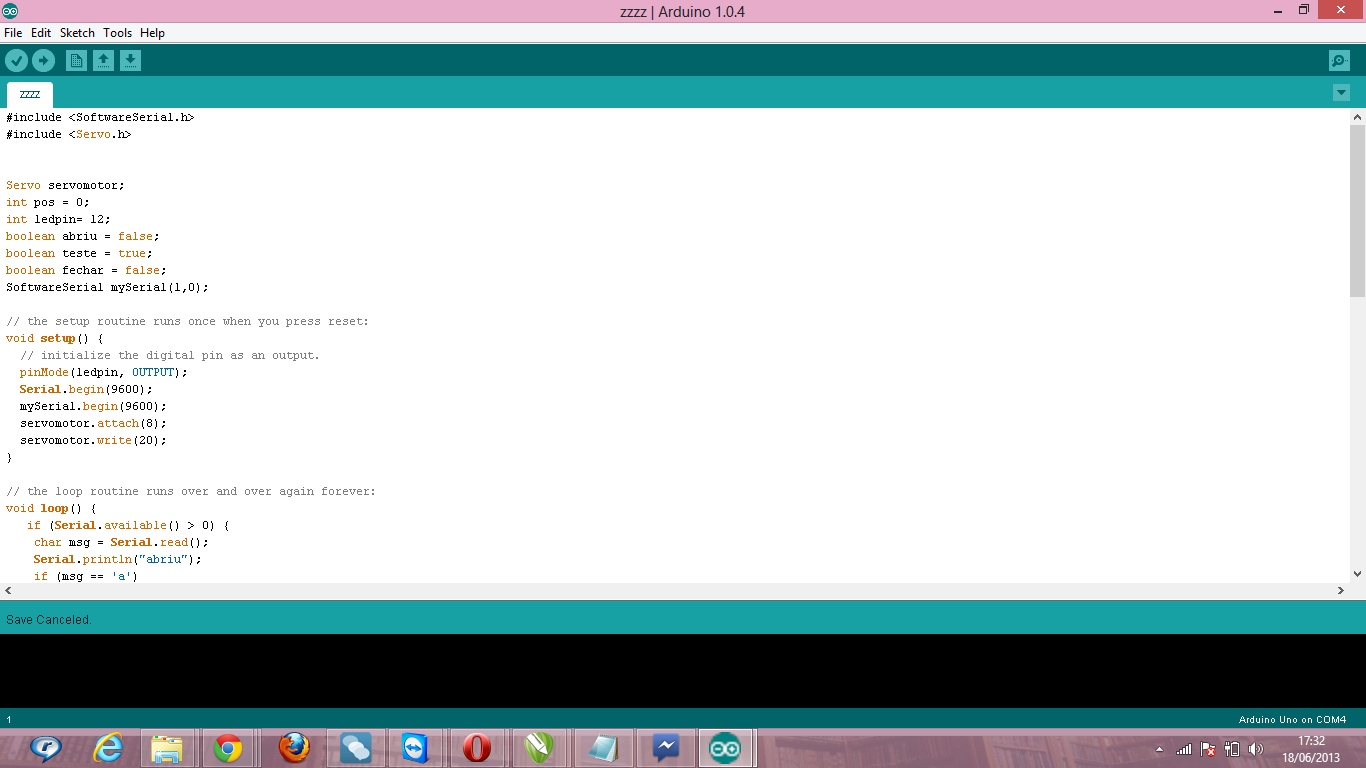Open the Help menu
Viewport: 1366px width, 768px height.
coord(152,33)
